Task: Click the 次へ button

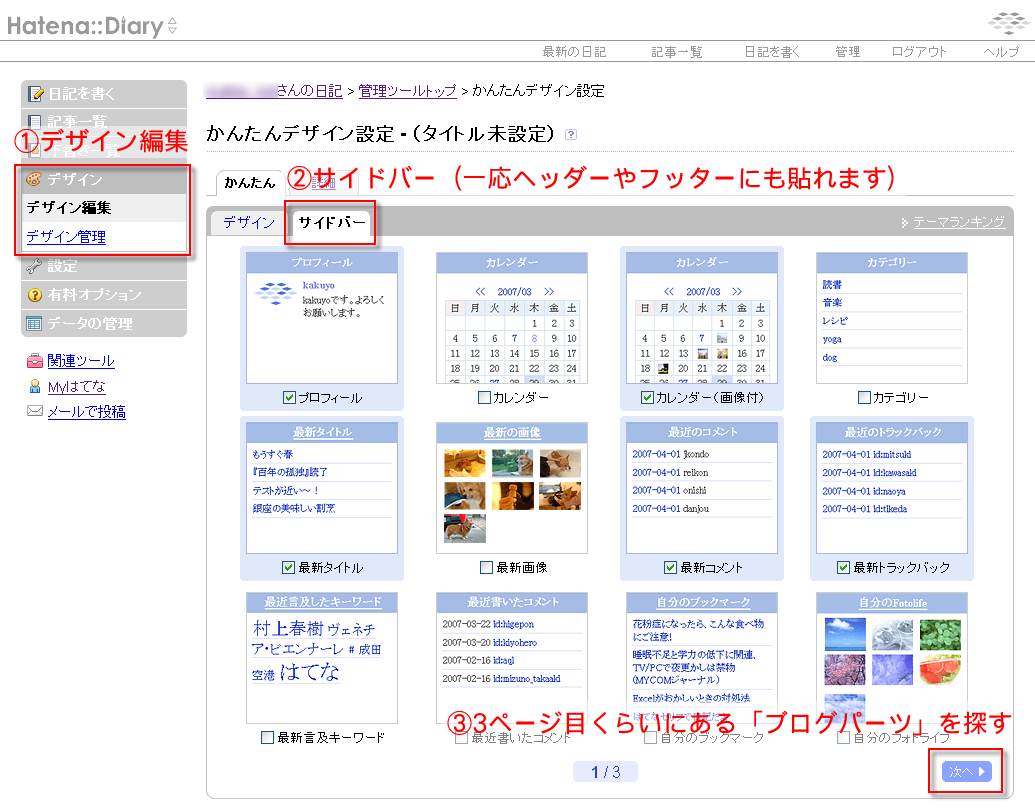Action: click(966, 771)
